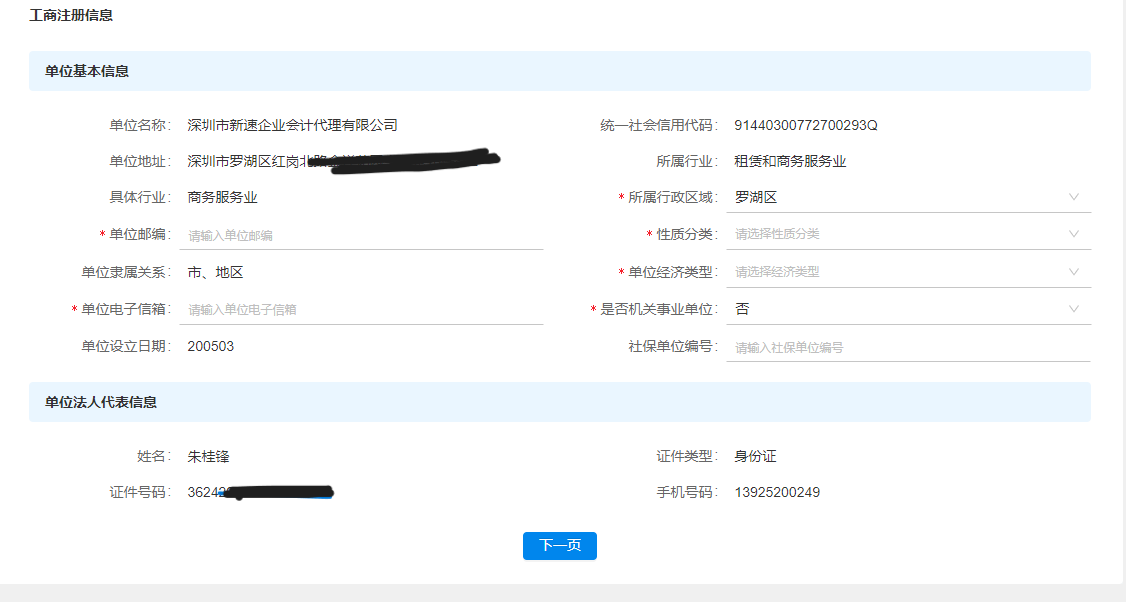Click into the 单位电子信箱 text box
Screen dimensions: 1126x602
click(361, 310)
